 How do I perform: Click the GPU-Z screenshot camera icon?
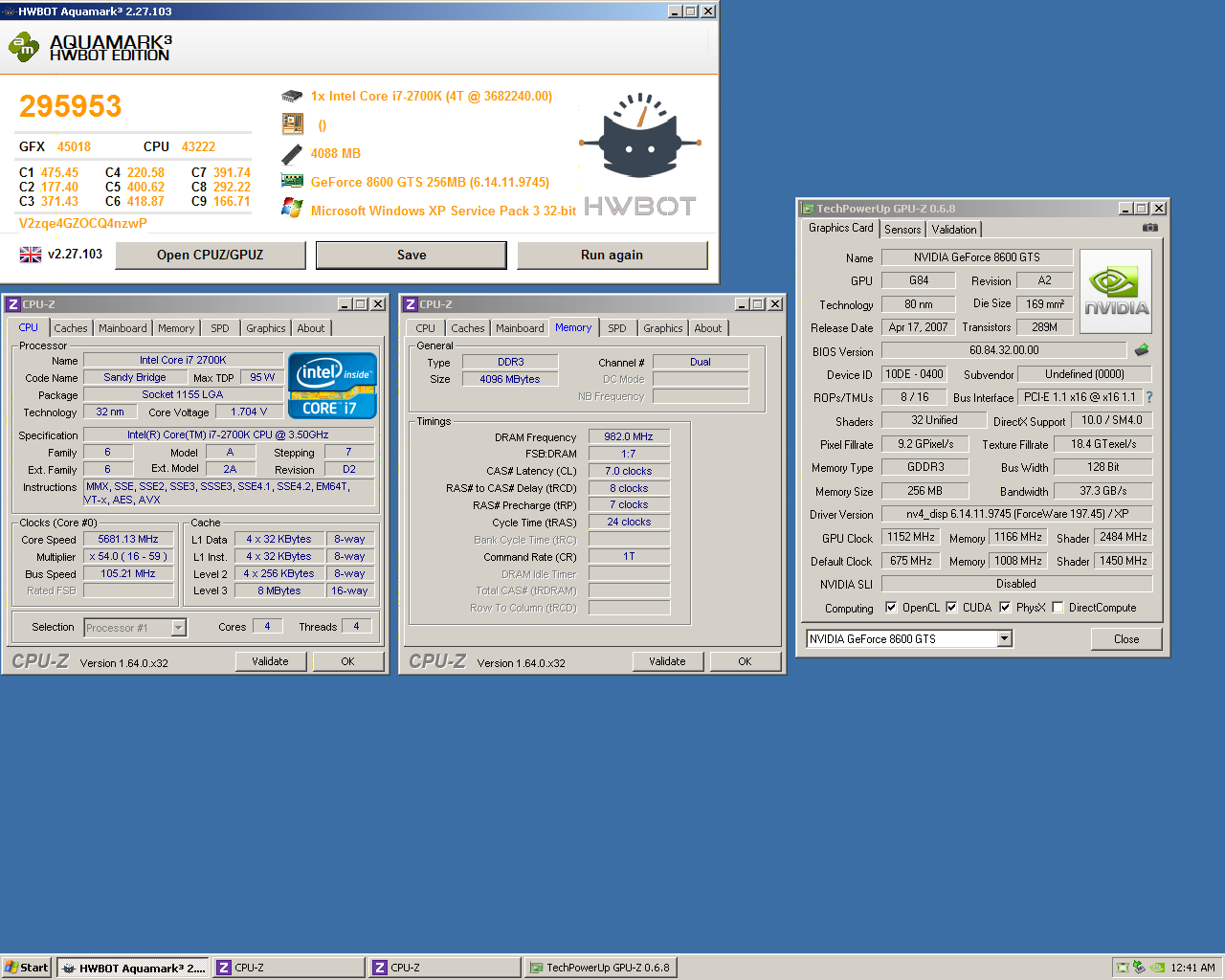pos(1150,228)
